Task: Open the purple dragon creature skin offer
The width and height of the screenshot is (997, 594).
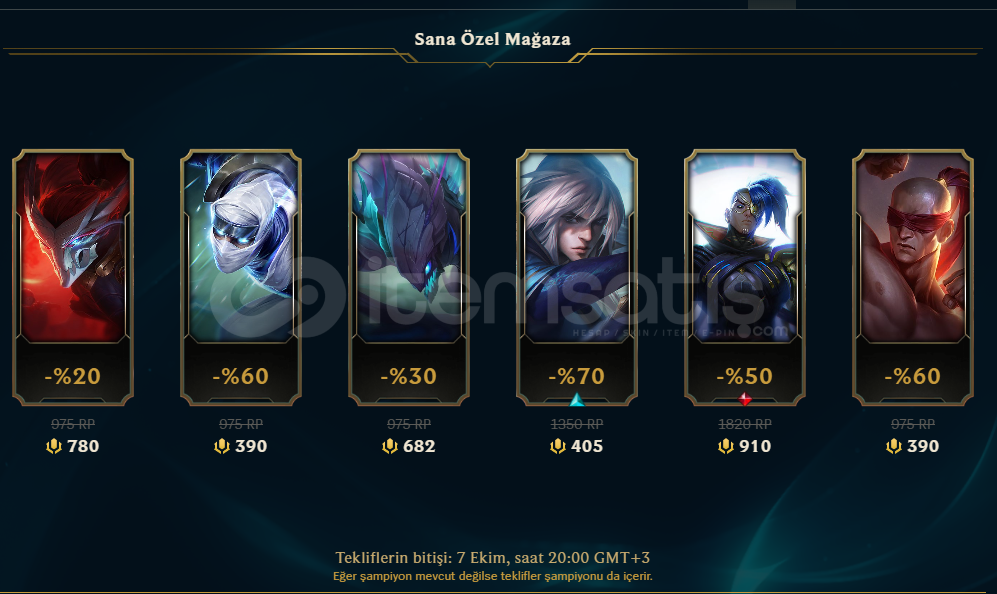Action: pyautogui.click(x=409, y=277)
